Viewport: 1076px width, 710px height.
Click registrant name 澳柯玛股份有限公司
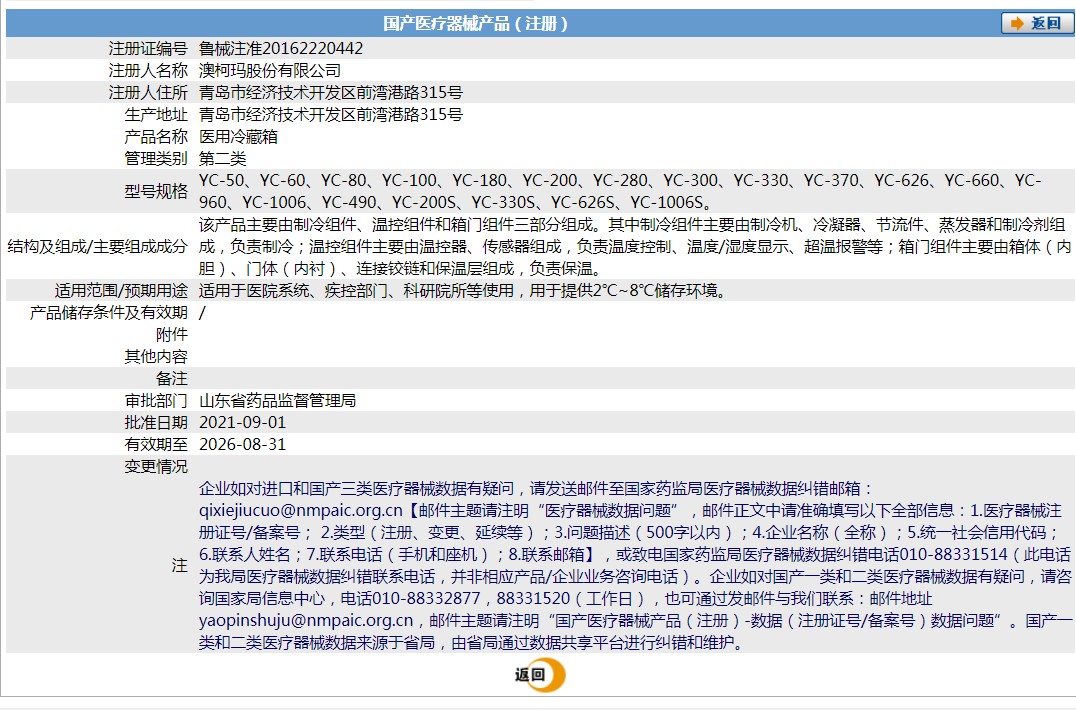tap(270, 71)
